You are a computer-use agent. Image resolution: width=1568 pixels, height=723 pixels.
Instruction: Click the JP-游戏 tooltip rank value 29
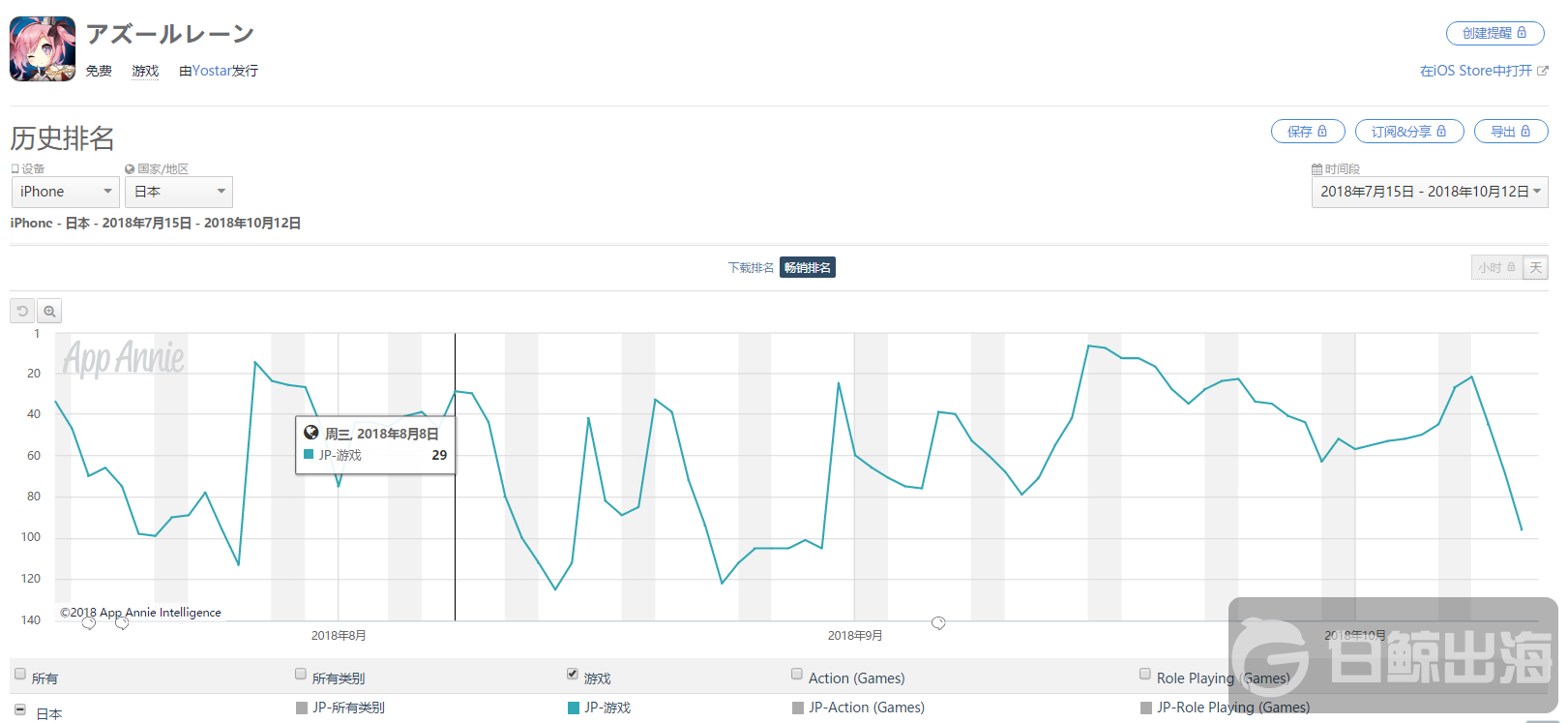(x=439, y=455)
